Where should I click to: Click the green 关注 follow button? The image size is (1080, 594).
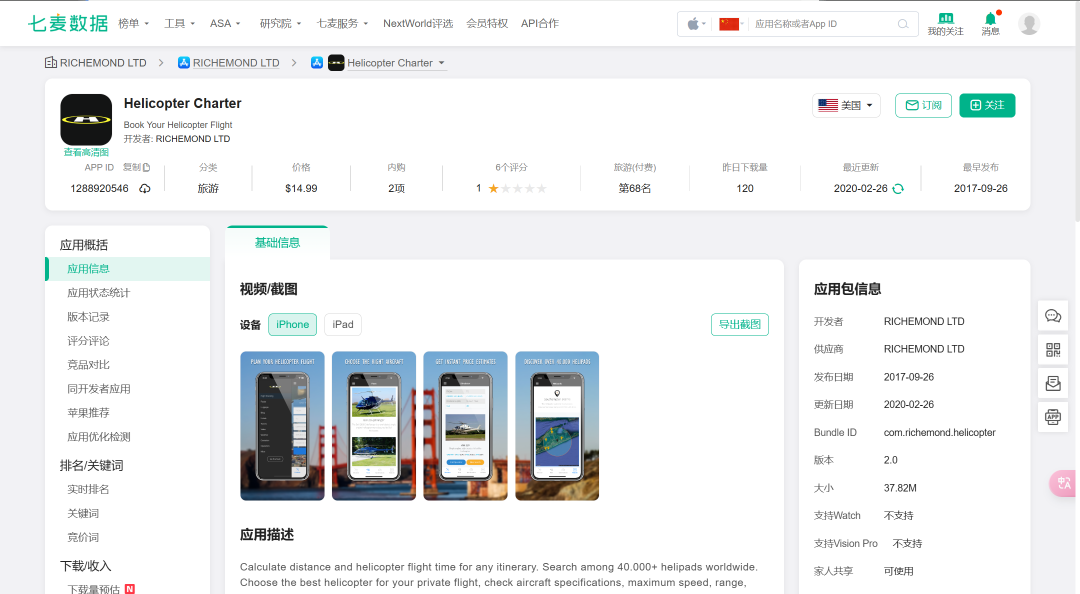coord(987,105)
